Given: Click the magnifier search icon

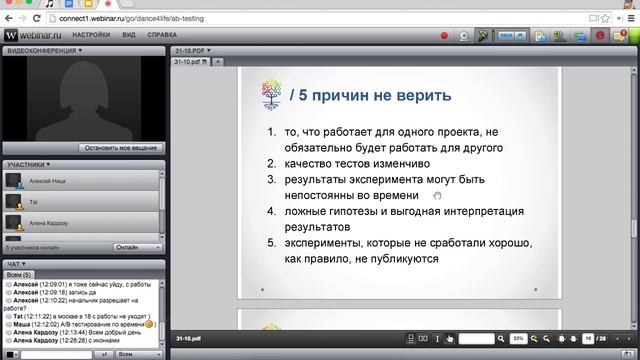Looking at the screenshot, I should click(x=501, y=339).
